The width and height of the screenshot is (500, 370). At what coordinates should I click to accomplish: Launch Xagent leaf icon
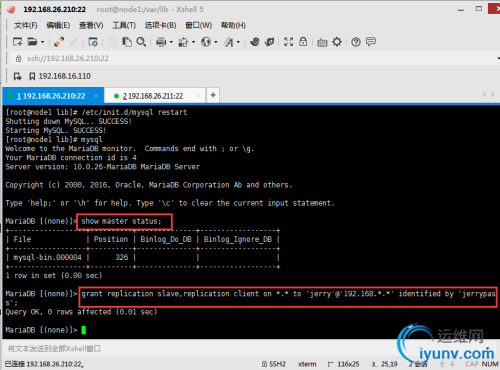(x=269, y=42)
